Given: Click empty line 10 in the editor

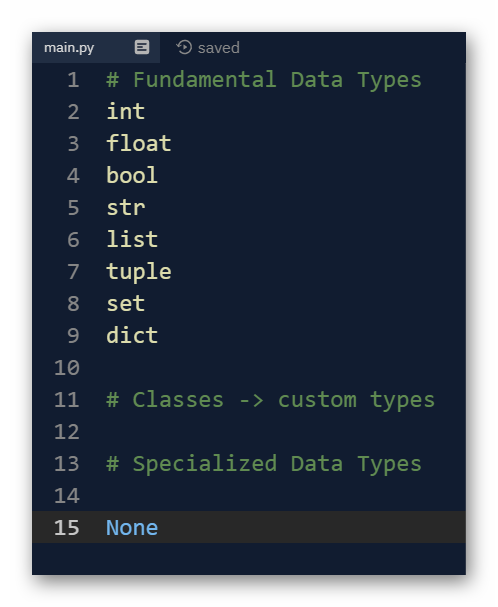Looking at the screenshot, I should click(x=286, y=367).
